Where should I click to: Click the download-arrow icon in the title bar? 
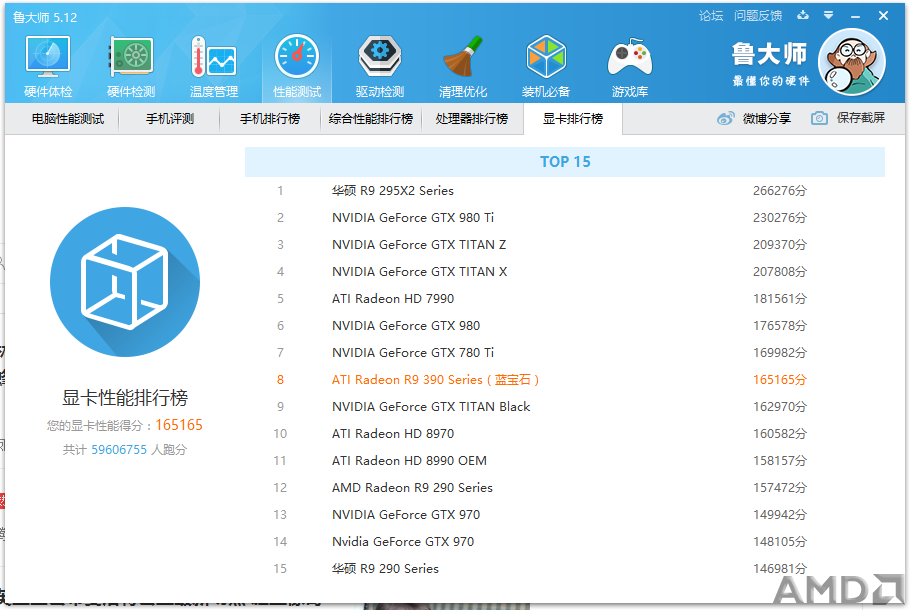coord(803,15)
